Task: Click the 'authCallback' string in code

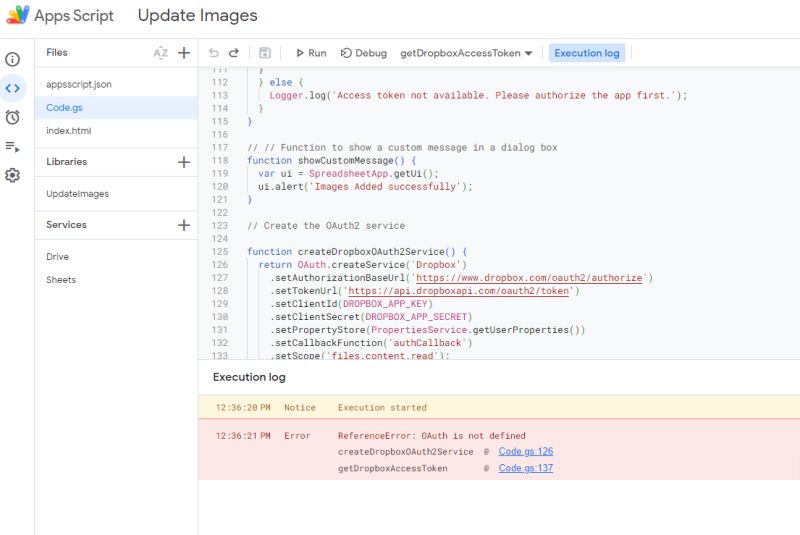Action: pos(427,343)
